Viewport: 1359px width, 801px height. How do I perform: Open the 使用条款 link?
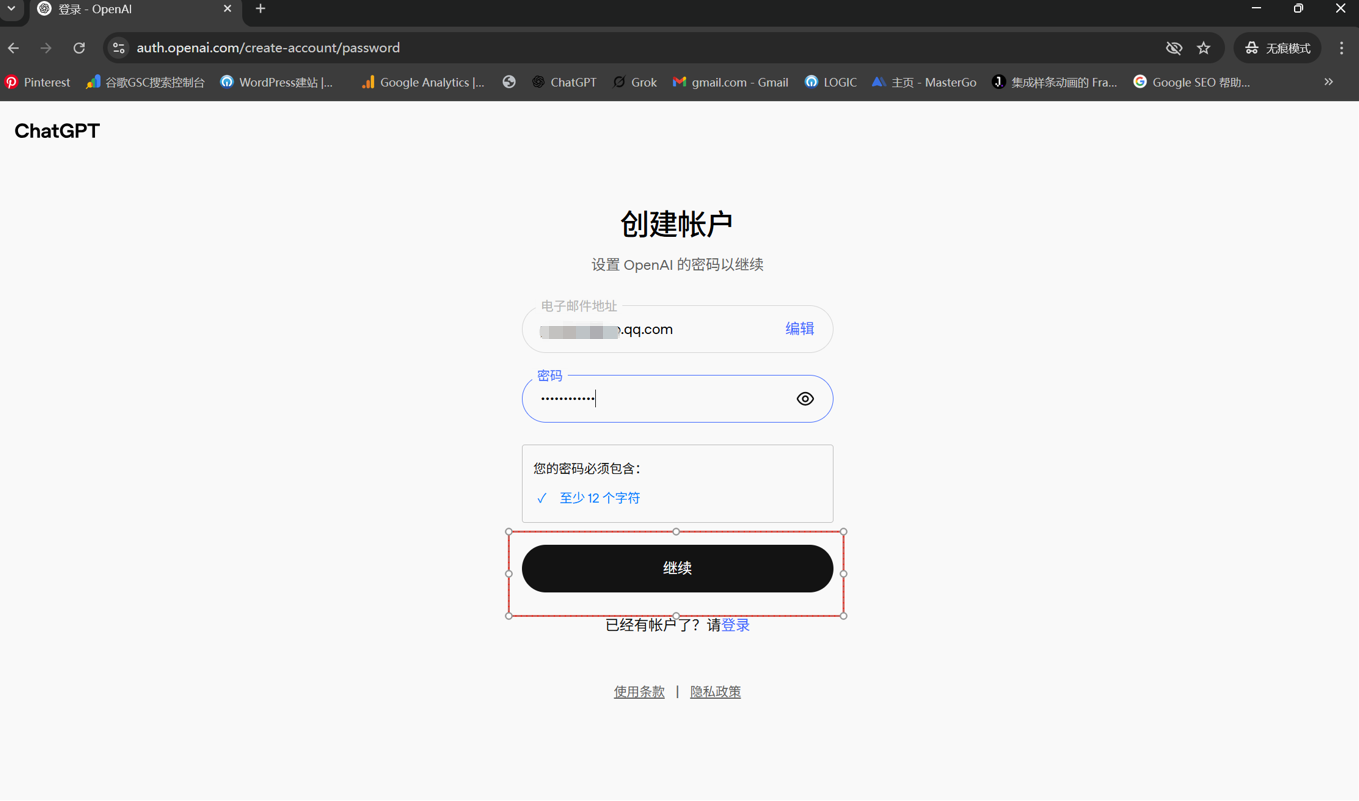click(639, 692)
